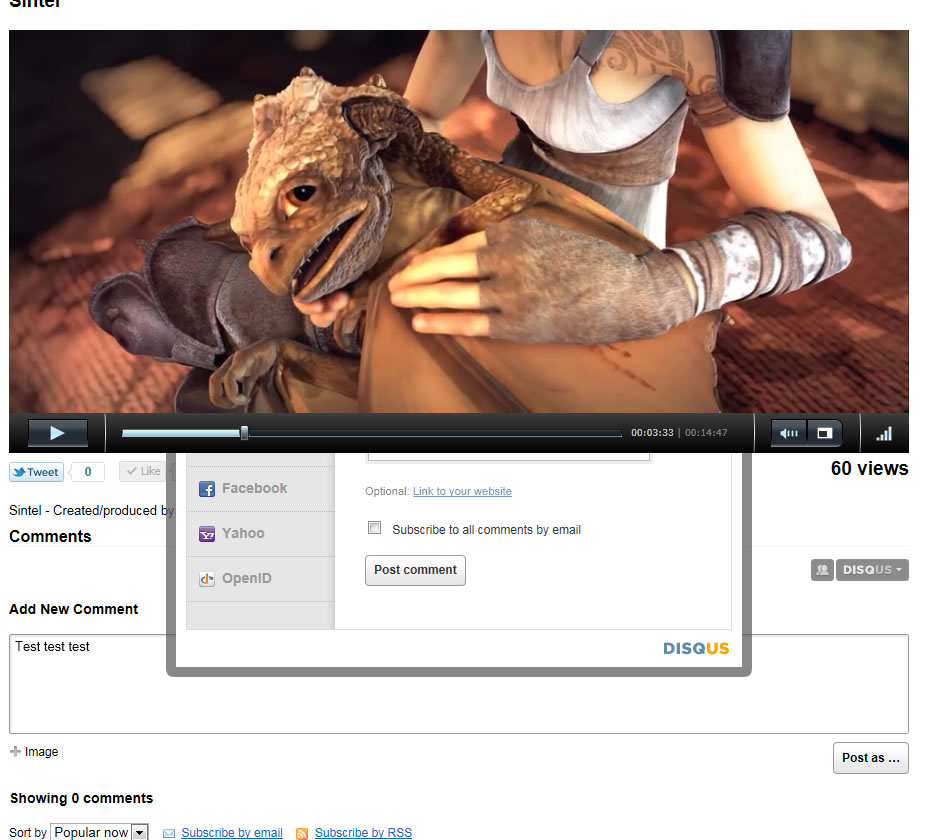Add an image to the comment

pyautogui.click(x=35, y=751)
